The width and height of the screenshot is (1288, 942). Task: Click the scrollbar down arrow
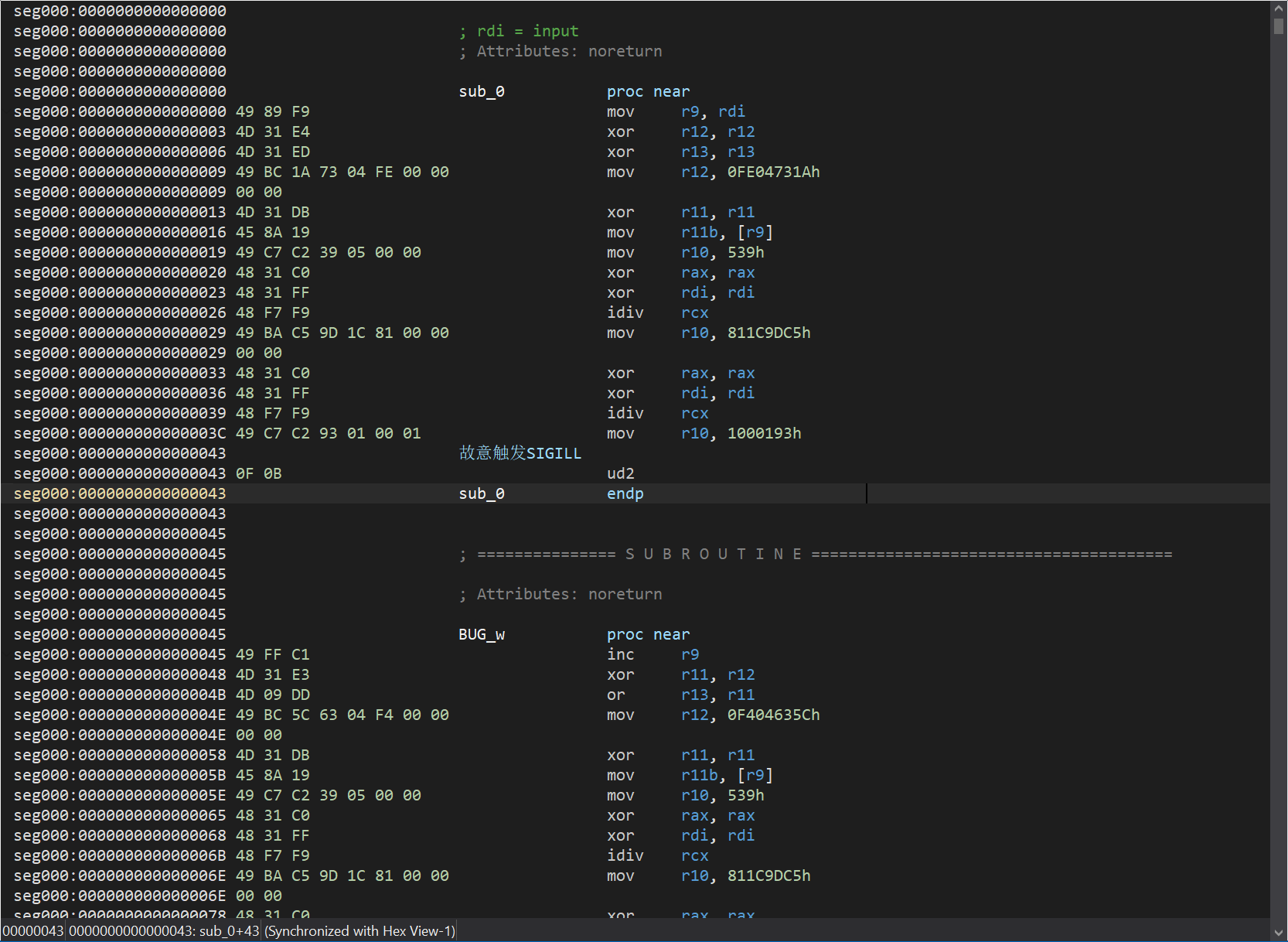[1279, 933]
